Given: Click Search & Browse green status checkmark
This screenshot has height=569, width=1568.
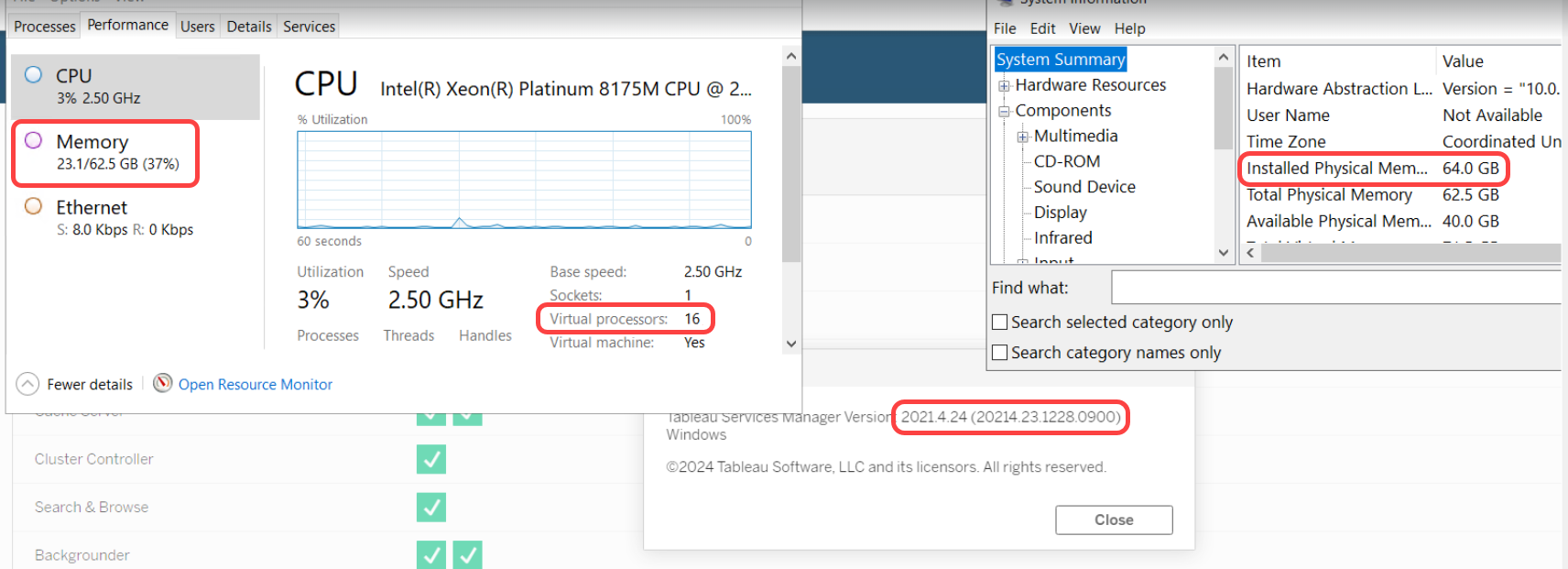Looking at the screenshot, I should pyautogui.click(x=431, y=507).
